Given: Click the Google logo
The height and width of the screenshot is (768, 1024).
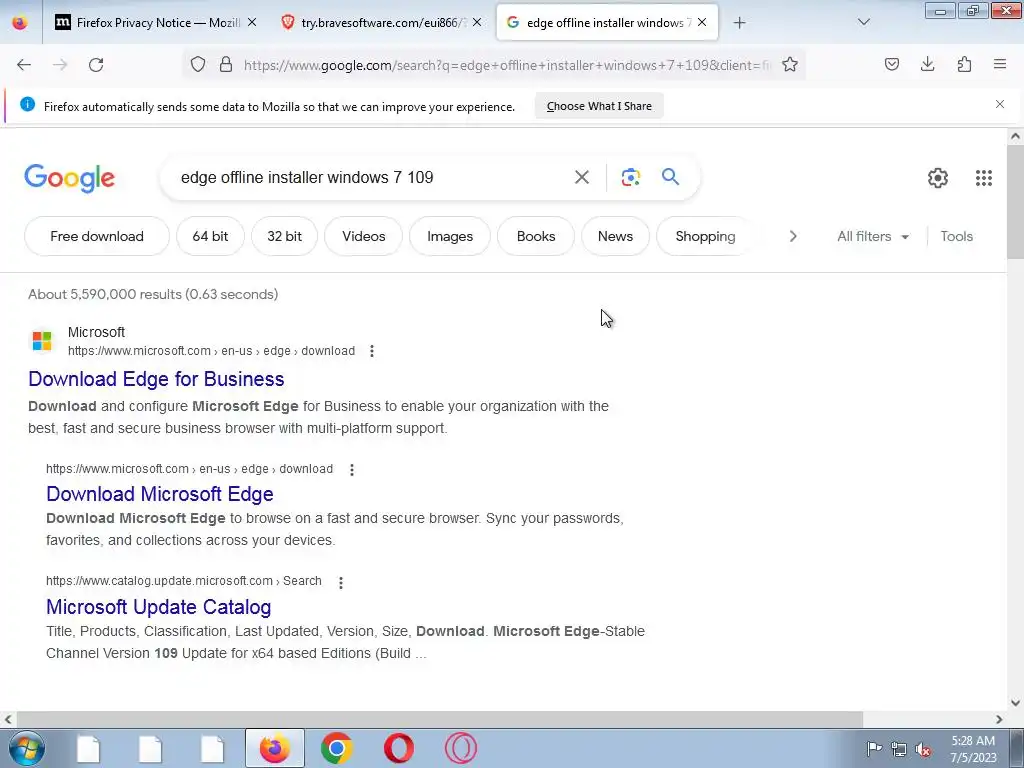Looking at the screenshot, I should point(69,178).
